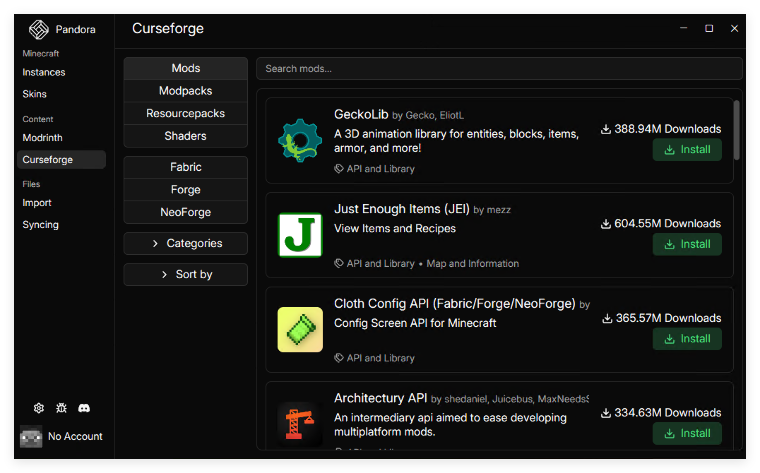Open the Architectury API title

click(380, 398)
